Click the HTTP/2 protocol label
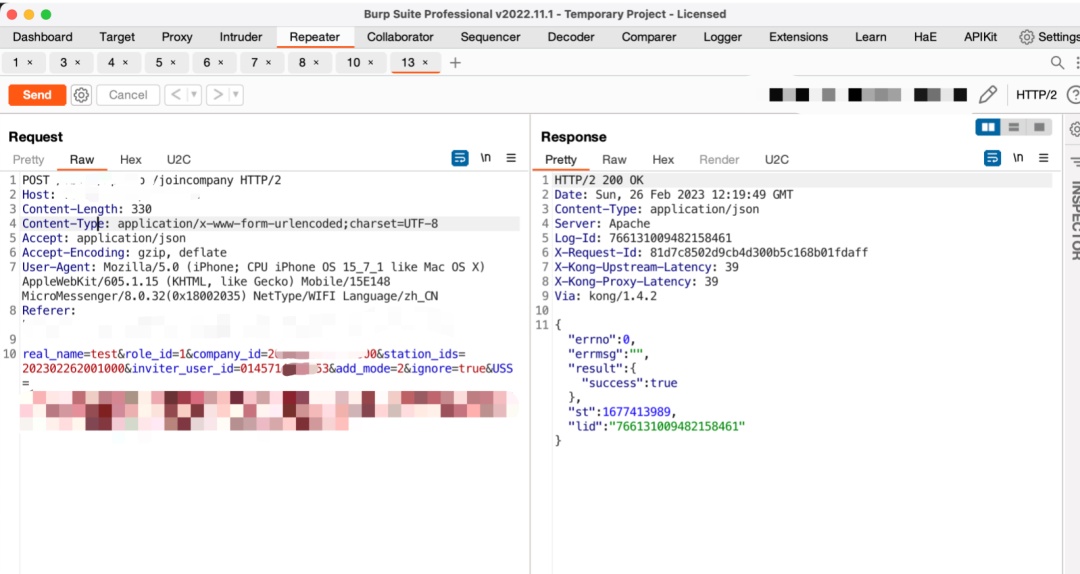 tap(1036, 95)
